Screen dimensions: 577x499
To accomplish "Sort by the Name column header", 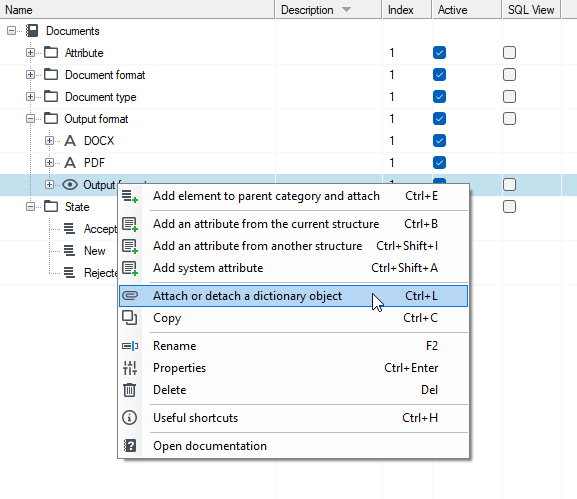I will [137, 10].
